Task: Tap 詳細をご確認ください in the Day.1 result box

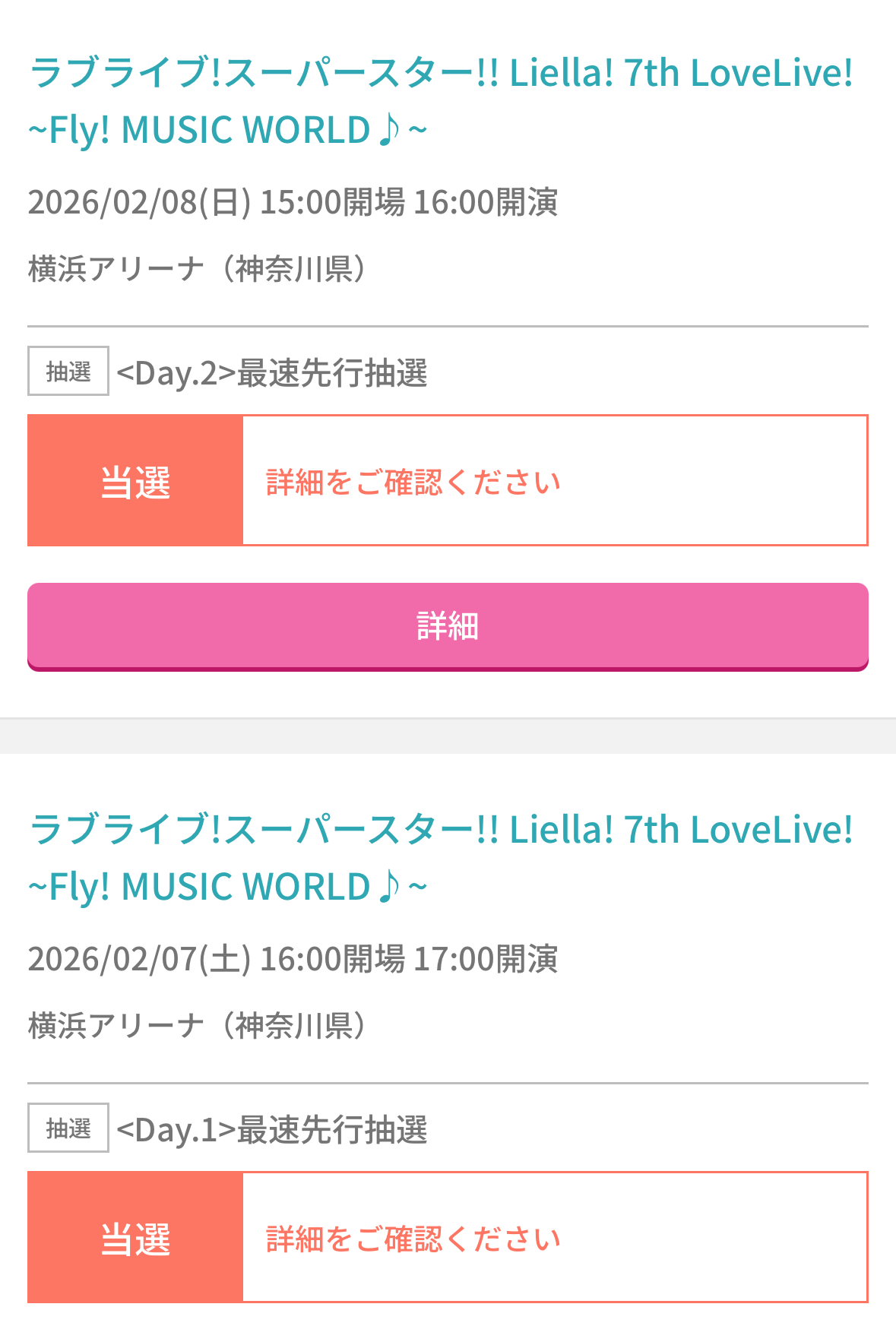Action: coord(413,1239)
